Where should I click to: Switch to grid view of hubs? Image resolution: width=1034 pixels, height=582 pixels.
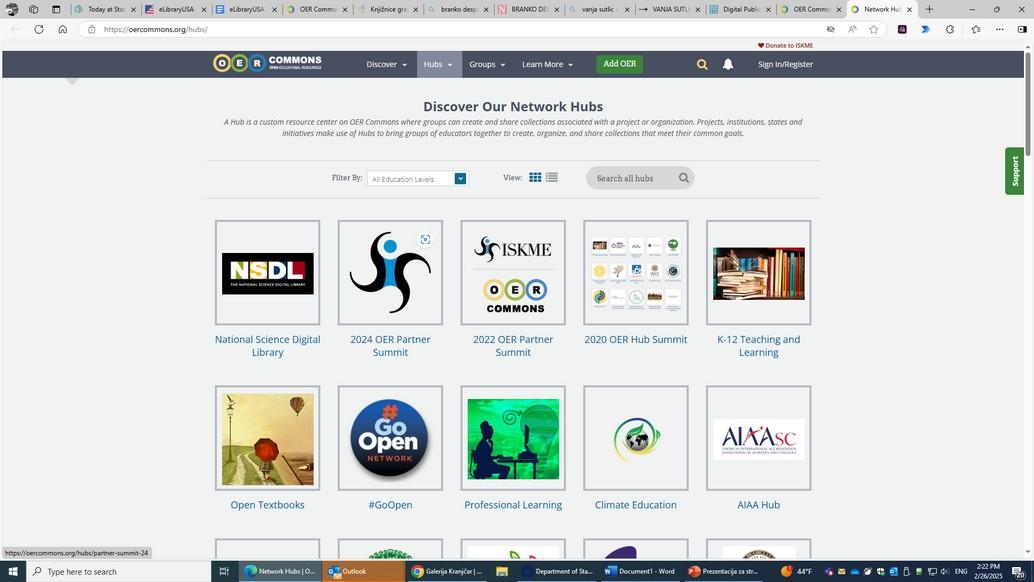pyautogui.click(x=535, y=177)
